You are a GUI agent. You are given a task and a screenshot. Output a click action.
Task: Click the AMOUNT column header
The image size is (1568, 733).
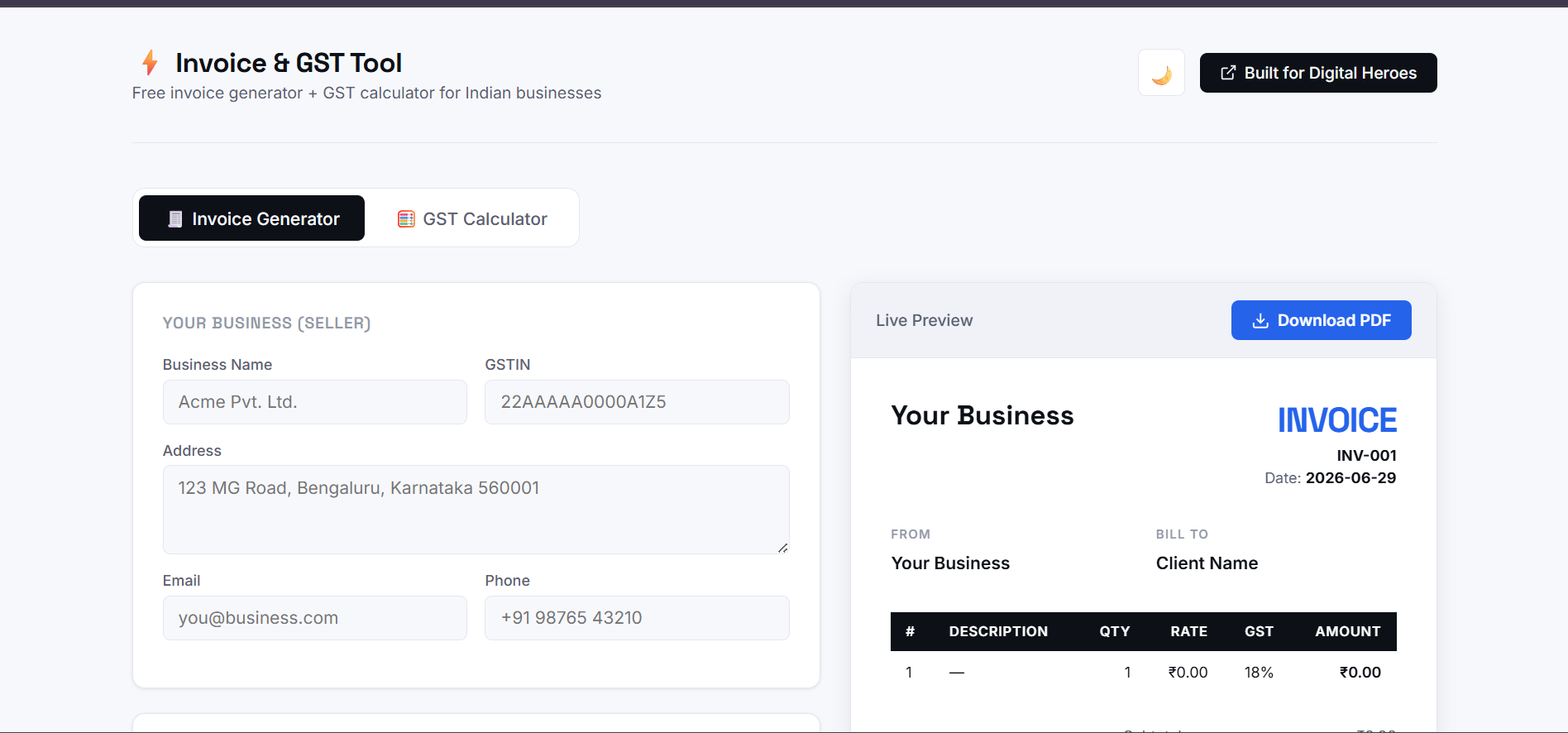[x=1347, y=631]
